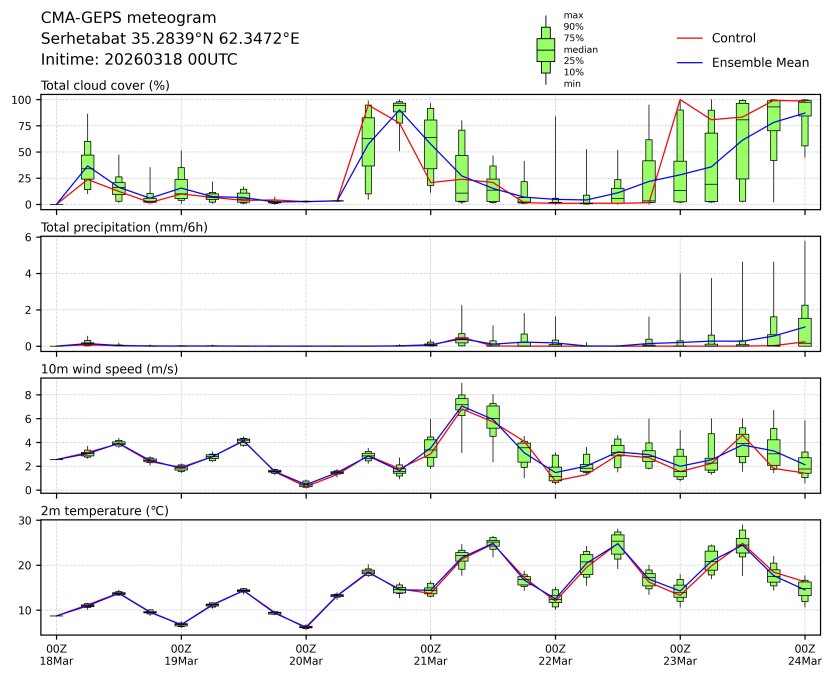Click the red Control legend line
The width and height of the screenshot is (833, 678).
click(690, 38)
